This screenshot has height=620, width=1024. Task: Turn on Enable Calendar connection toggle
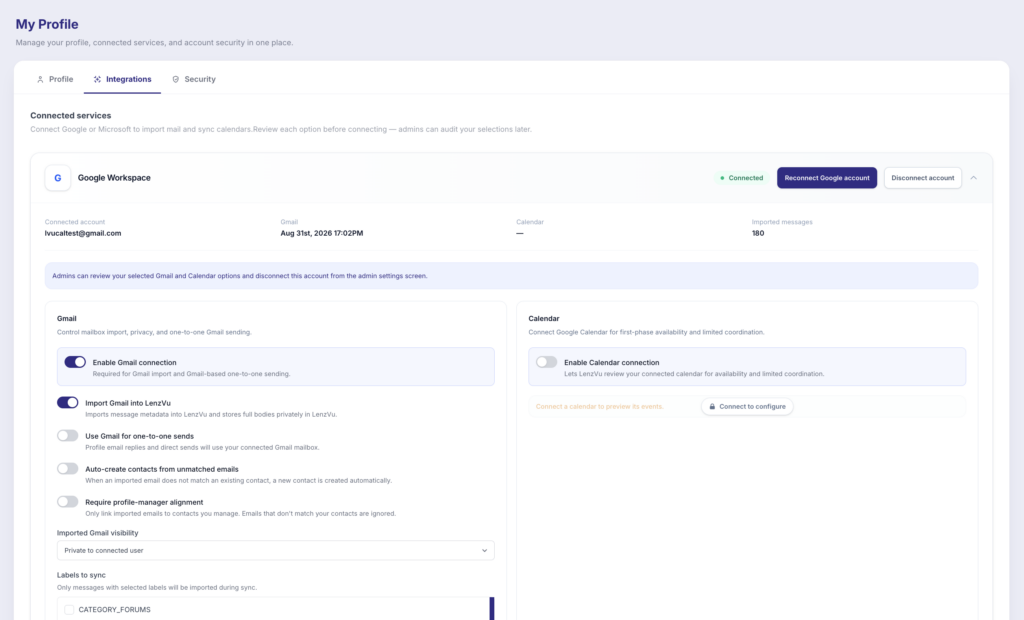coord(547,362)
